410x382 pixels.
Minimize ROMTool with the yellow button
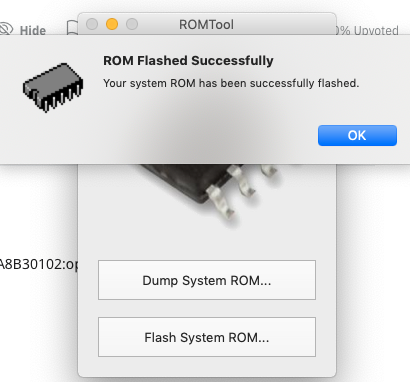112,24
